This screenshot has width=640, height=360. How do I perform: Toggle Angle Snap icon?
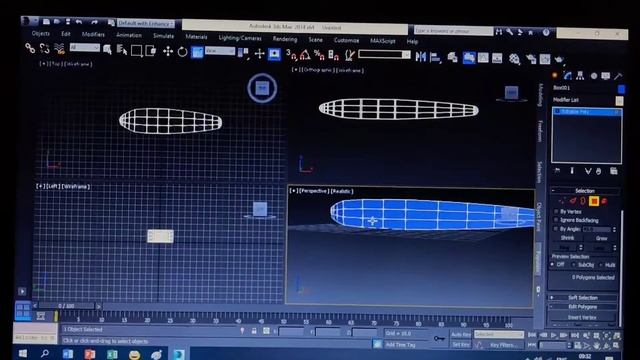(x=305, y=55)
